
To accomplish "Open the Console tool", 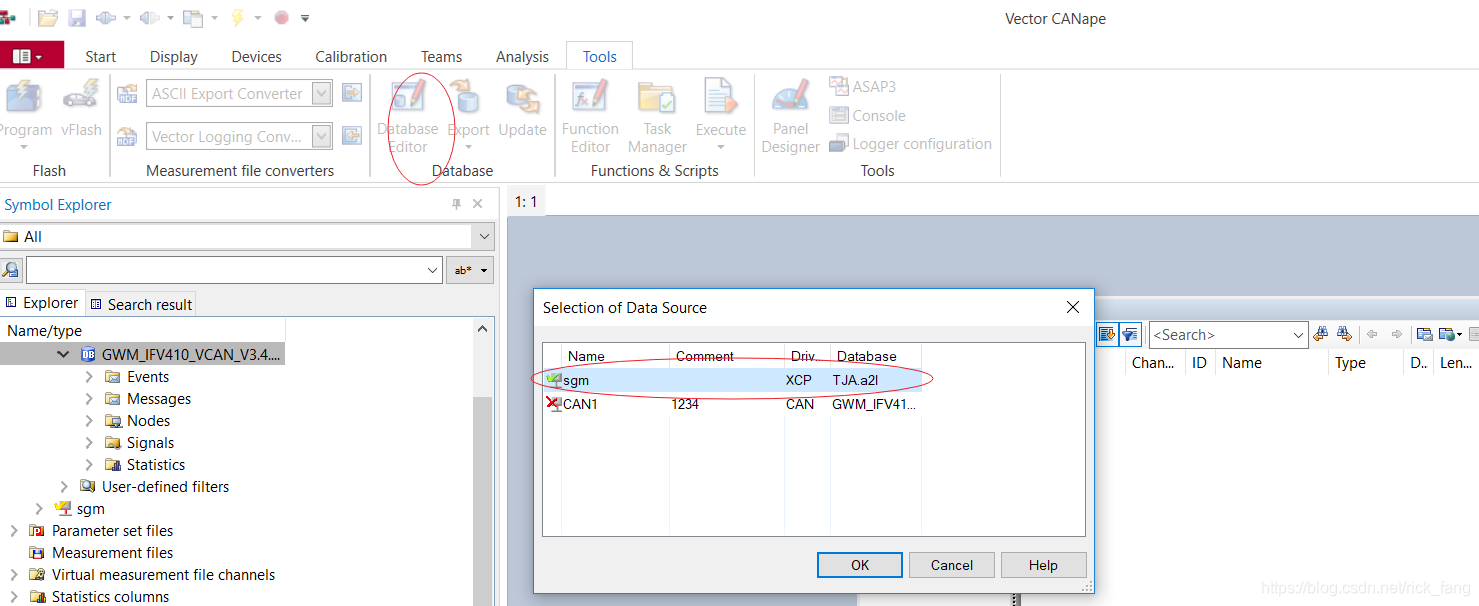I will 867,116.
